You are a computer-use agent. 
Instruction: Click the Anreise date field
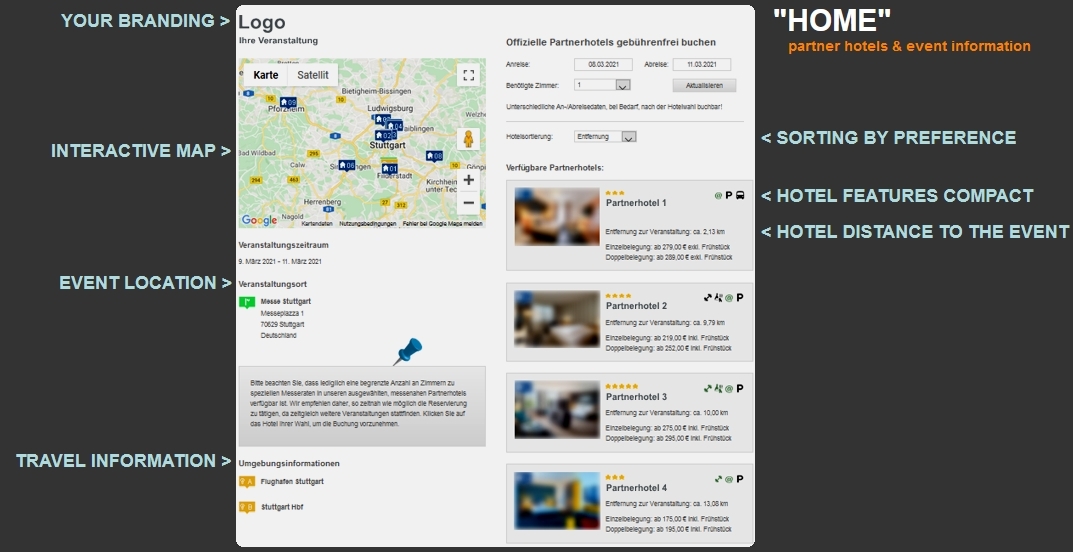click(x=604, y=65)
